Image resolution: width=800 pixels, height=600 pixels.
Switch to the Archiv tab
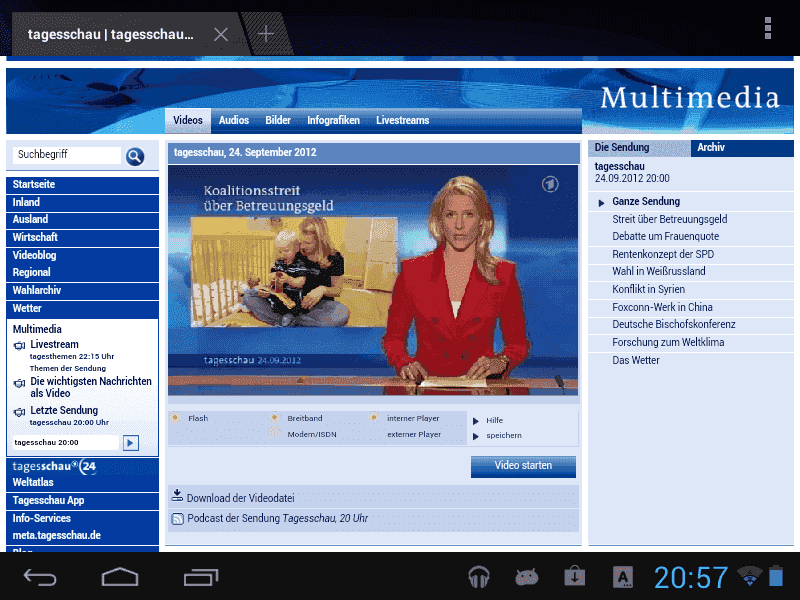pyautogui.click(x=742, y=147)
